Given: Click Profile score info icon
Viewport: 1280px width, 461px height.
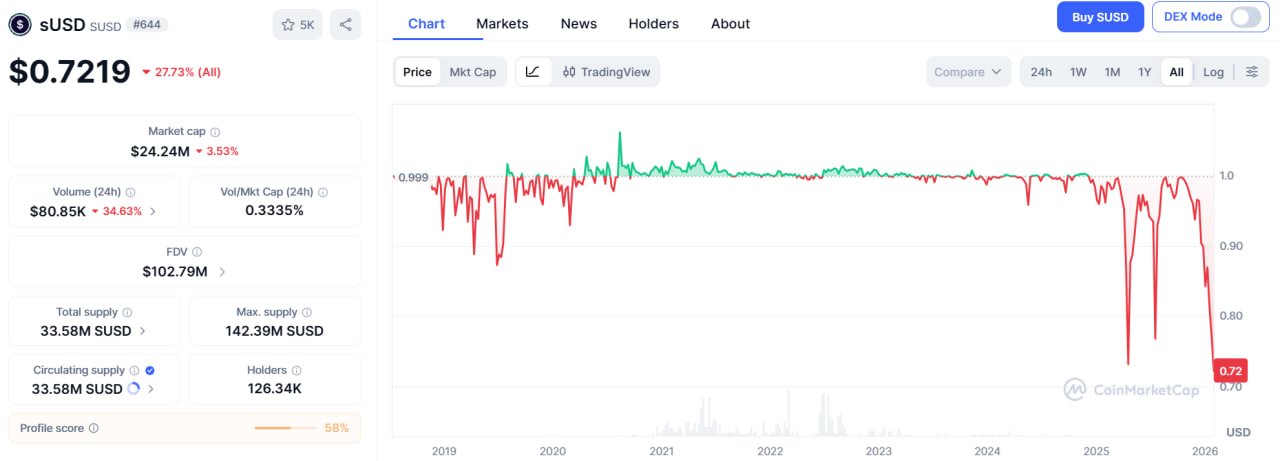Looking at the screenshot, I should click(x=94, y=428).
